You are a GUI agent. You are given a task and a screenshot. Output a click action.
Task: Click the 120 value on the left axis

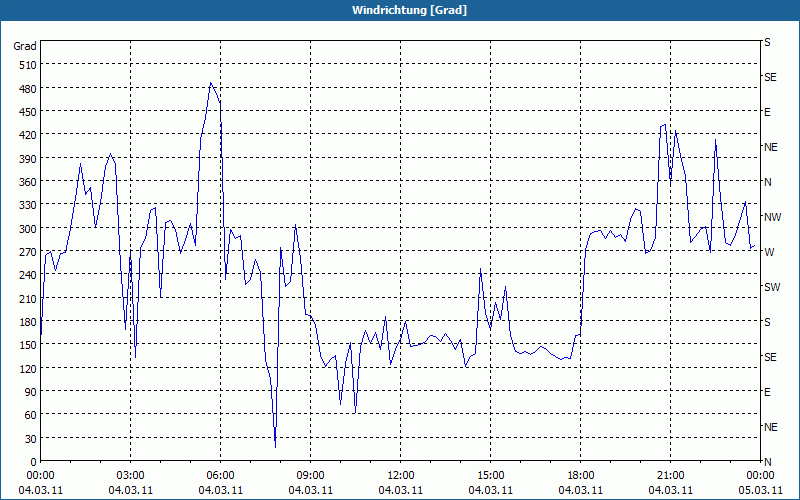(28, 369)
